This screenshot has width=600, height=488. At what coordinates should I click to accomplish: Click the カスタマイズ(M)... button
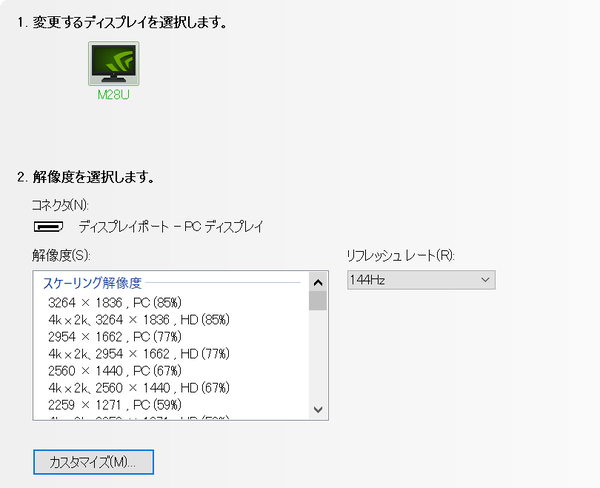tap(93, 462)
